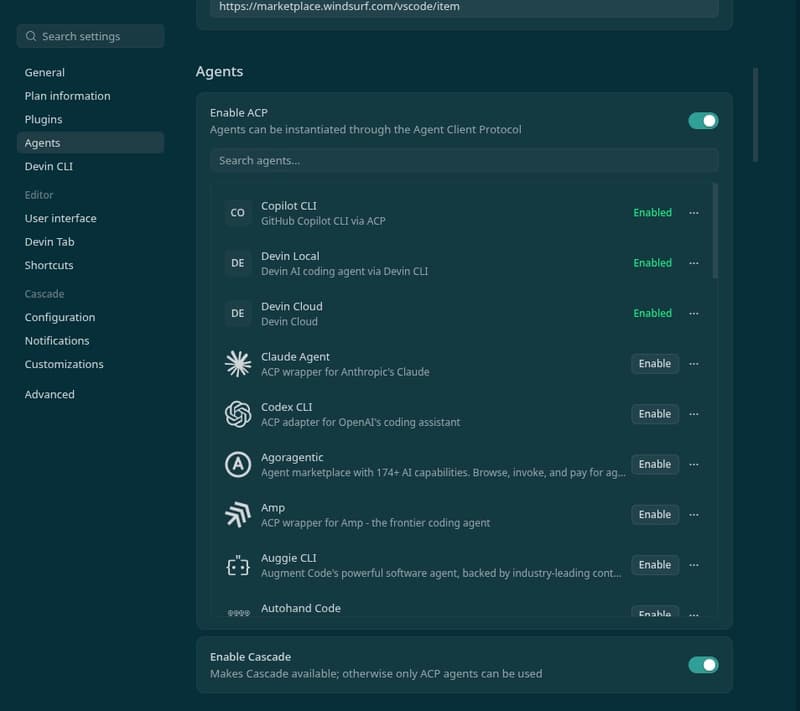Click the Autohand Code icon
This screenshot has width=800, height=711.
[x=238, y=613]
